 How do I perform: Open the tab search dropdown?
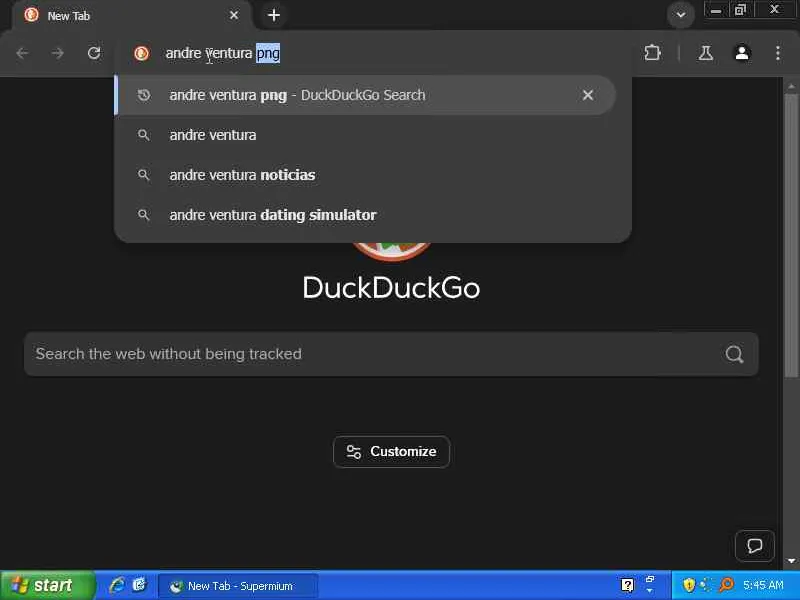(x=681, y=15)
